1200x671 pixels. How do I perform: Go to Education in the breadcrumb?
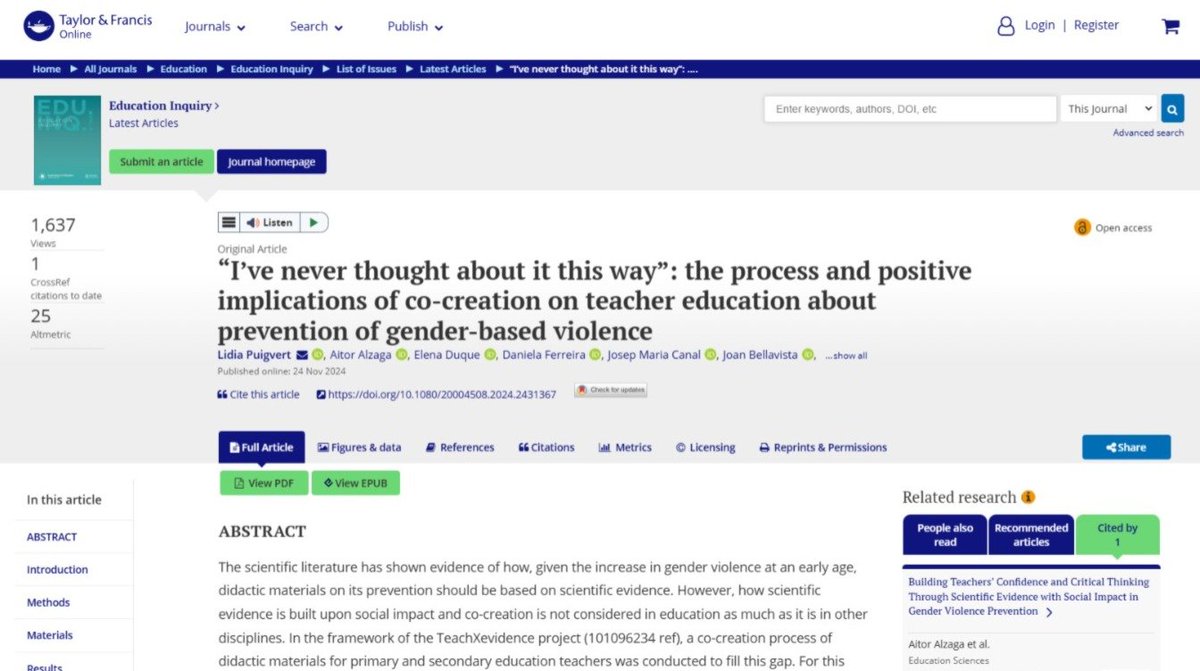pyautogui.click(x=183, y=69)
